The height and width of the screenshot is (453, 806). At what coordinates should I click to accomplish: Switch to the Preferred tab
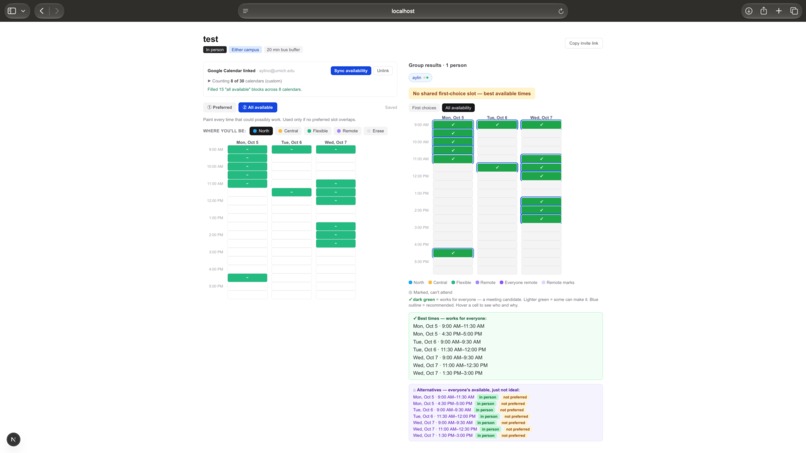point(219,107)
